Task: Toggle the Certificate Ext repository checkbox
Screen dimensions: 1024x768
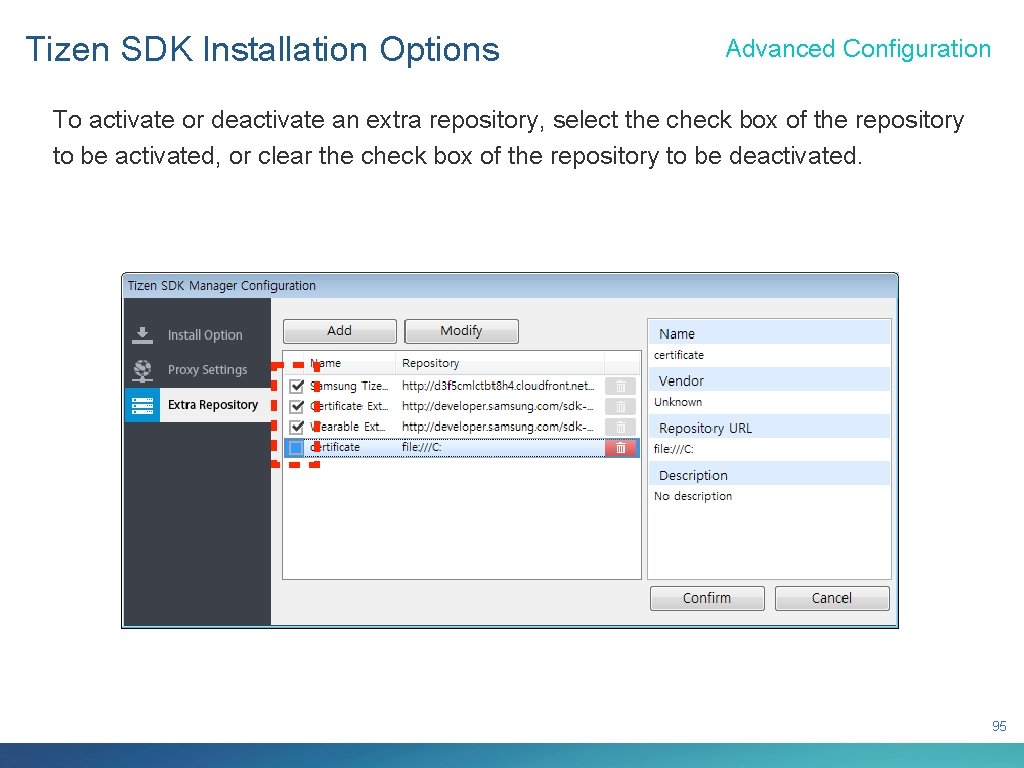Action: click(296, 406)
